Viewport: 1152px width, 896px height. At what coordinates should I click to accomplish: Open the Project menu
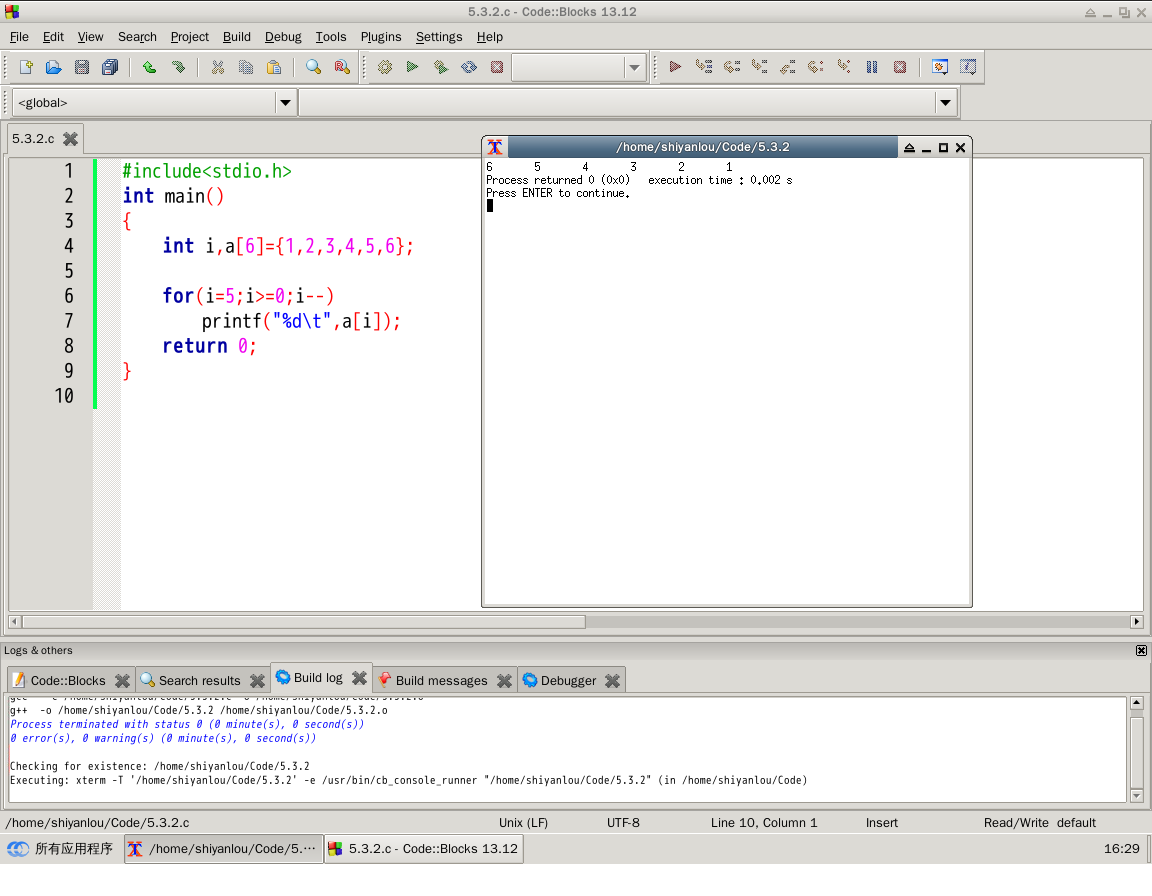[190, 37]
